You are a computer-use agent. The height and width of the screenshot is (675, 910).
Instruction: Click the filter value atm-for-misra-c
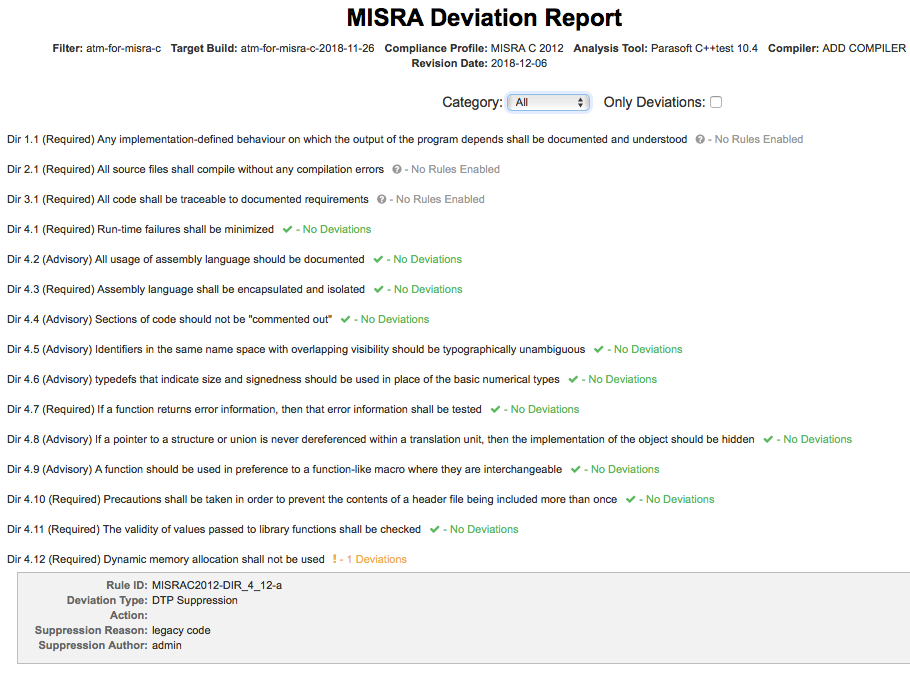(124, 49)
